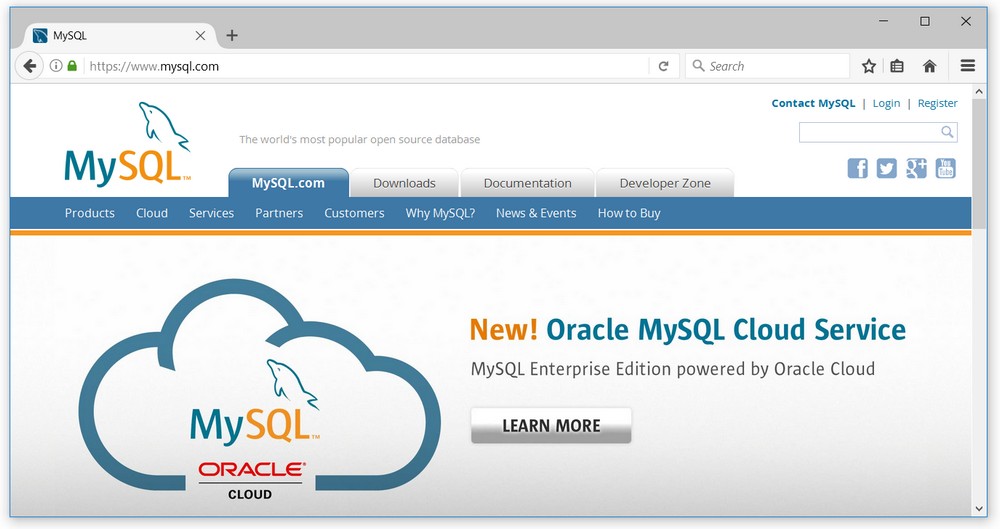
Task: Open News & Events menu item
Action: pos(536,213)
